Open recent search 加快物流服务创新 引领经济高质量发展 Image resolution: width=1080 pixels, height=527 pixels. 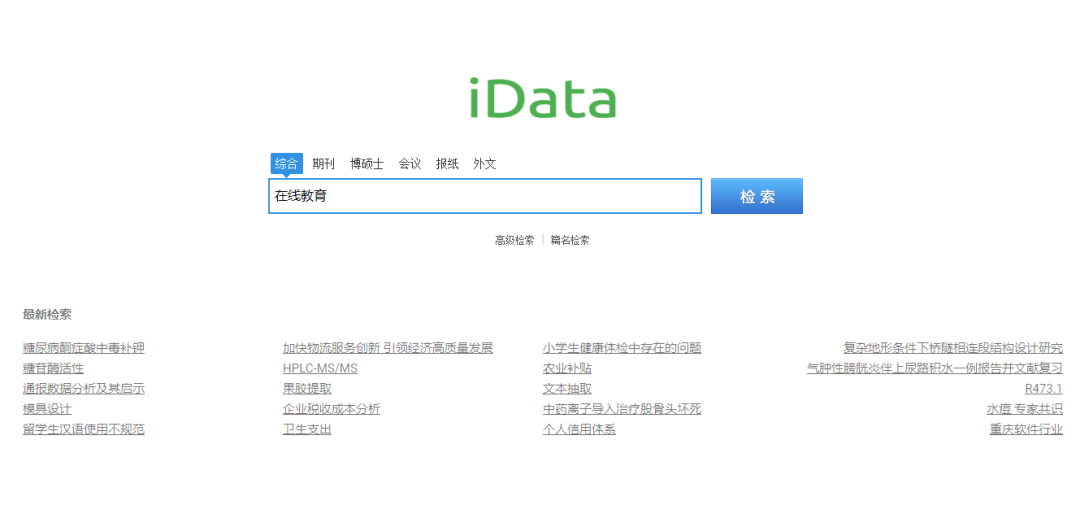(388, 348)
